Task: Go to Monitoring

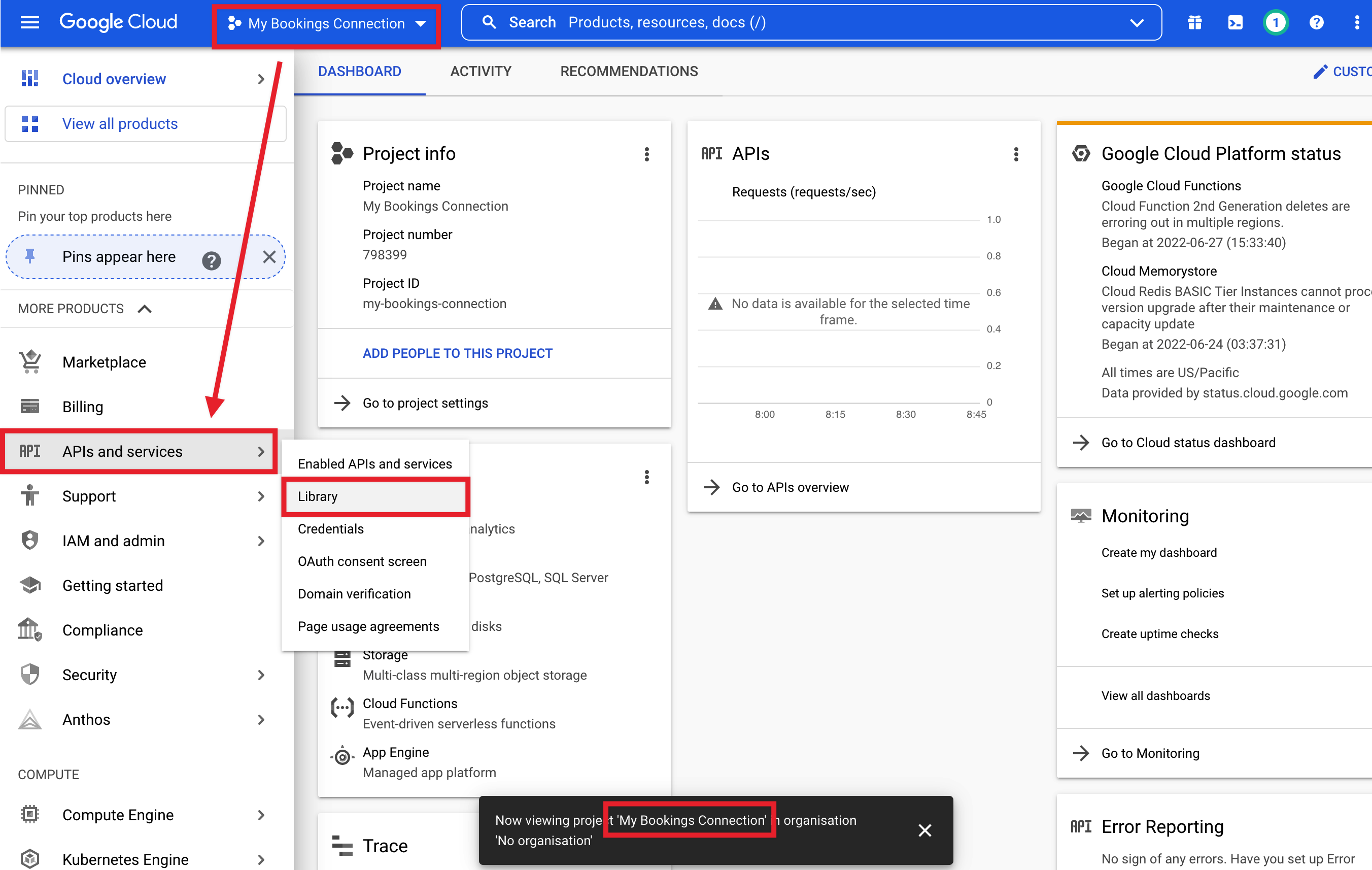Action: [x=1150, y=753]
